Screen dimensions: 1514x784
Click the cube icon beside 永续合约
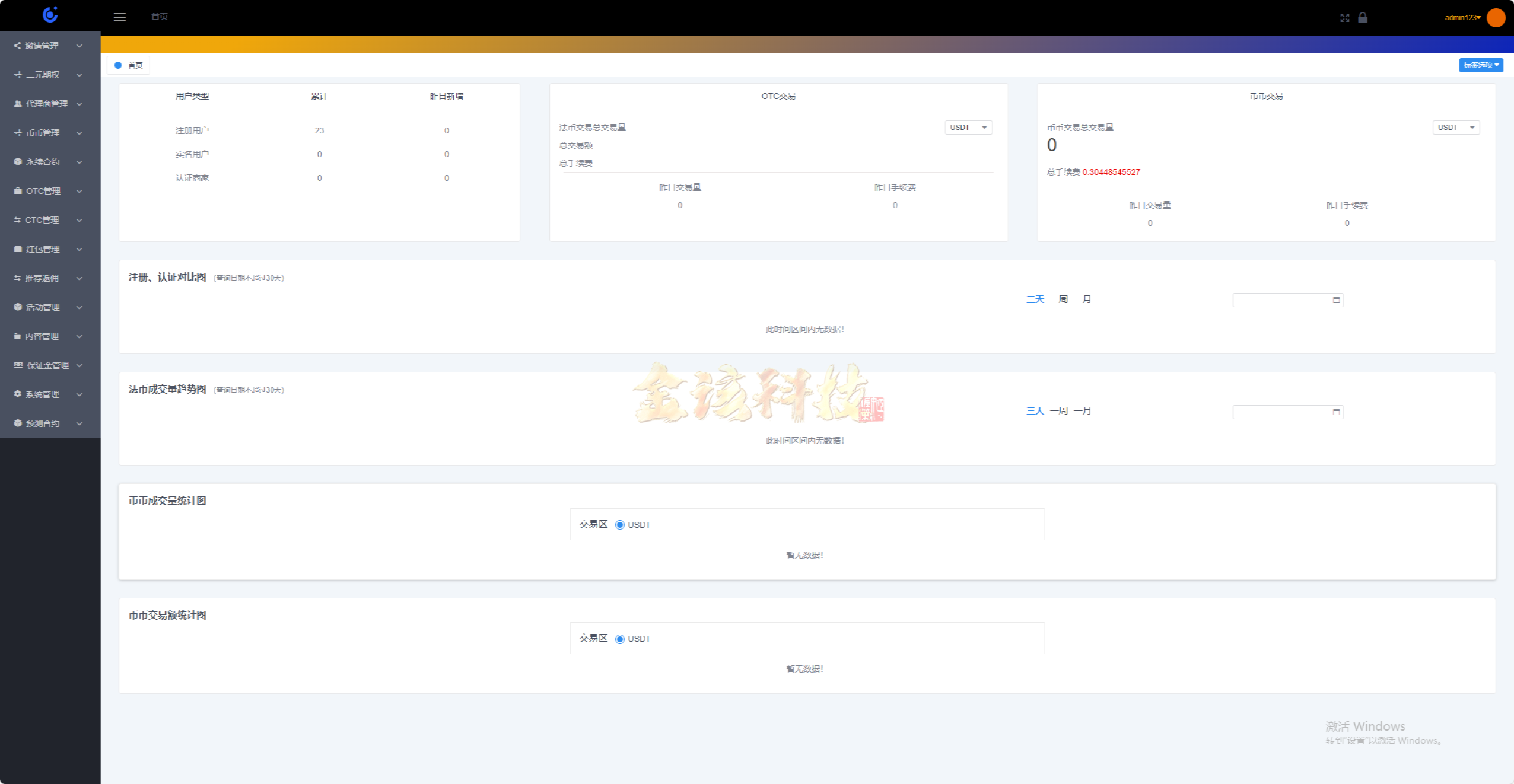tap(18, 162)
